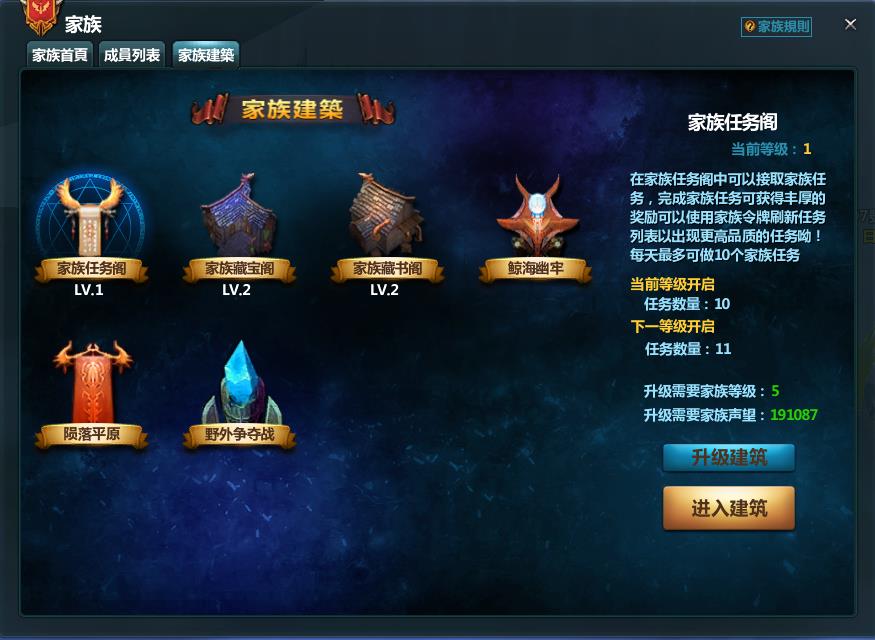Click the 家族建築 title banner

292,109
